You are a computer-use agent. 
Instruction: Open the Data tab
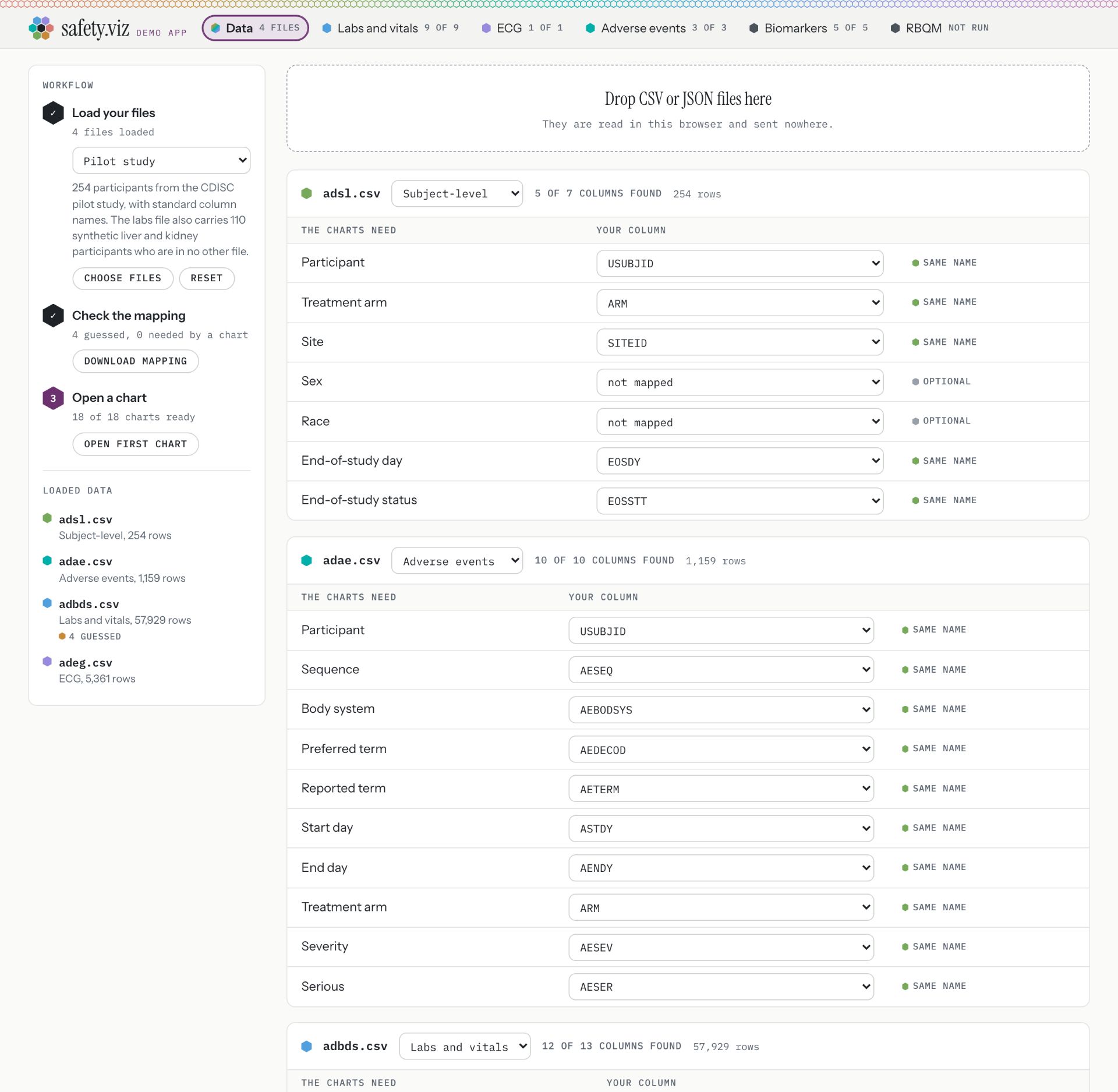255,28
